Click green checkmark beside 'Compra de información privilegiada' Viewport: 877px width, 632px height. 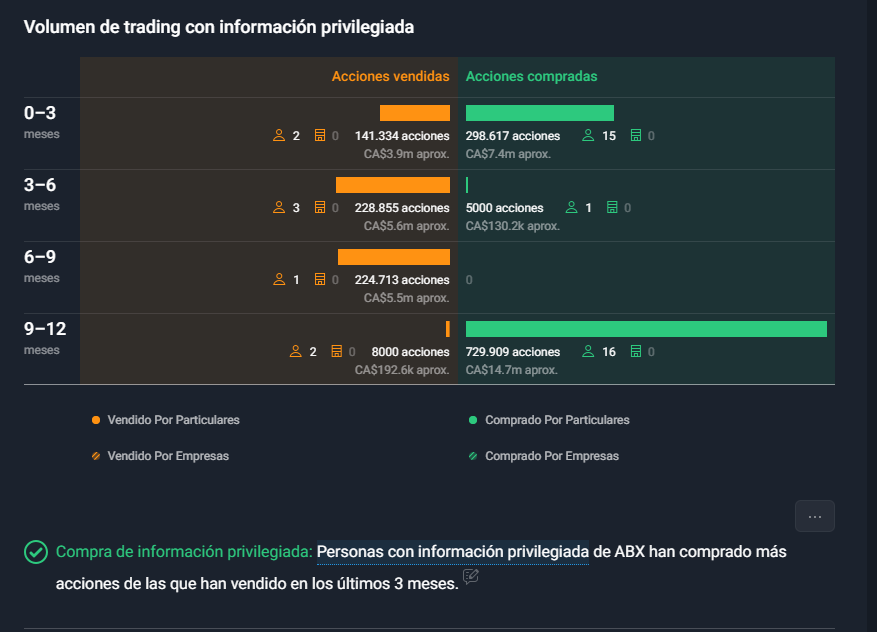pyautogui.click(x=36, y=552)
